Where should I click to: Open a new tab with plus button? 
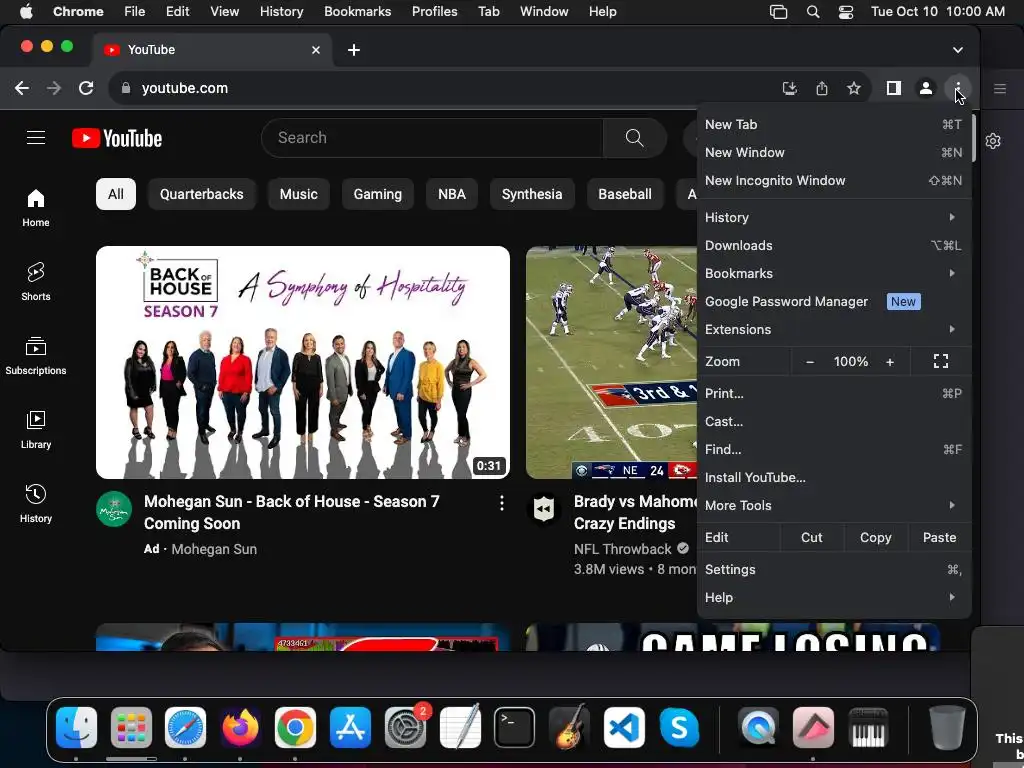(354, 50)
